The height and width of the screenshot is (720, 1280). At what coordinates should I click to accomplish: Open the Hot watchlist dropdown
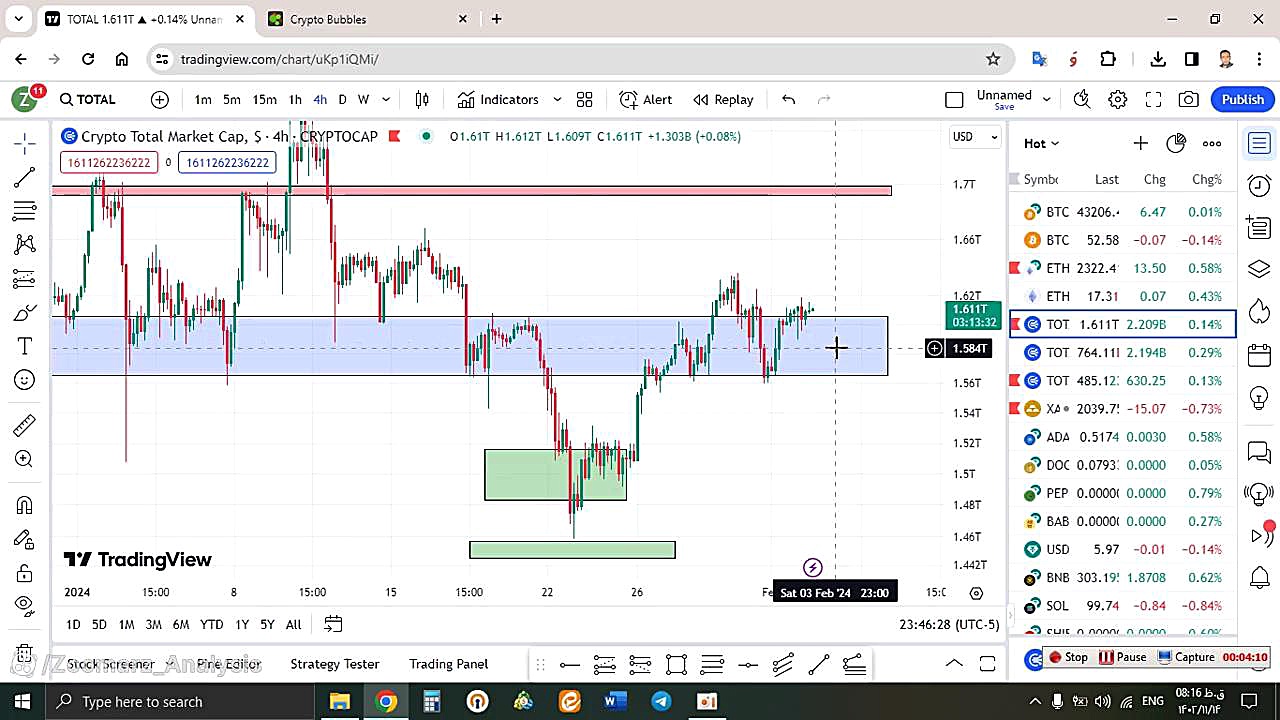(1041, 143)
